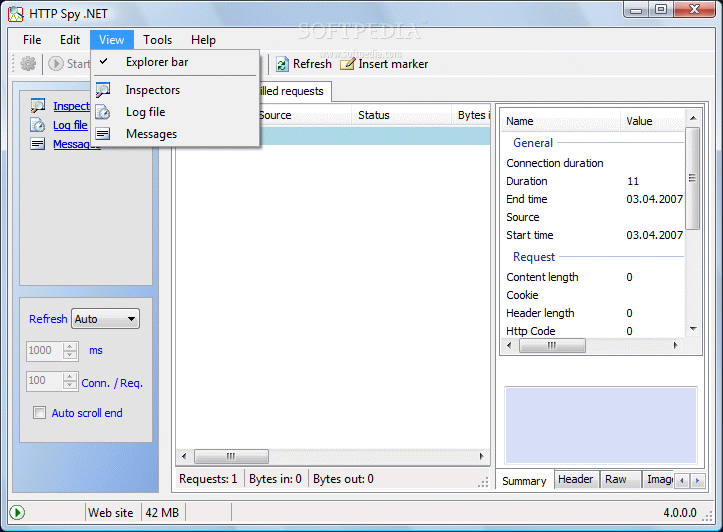Sort by the Source column header
The image size is (723, 532).
(304, 115)
